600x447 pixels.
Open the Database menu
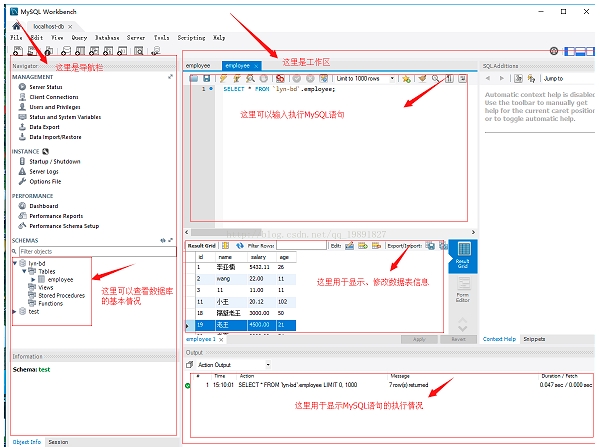(x=107, y=38)
